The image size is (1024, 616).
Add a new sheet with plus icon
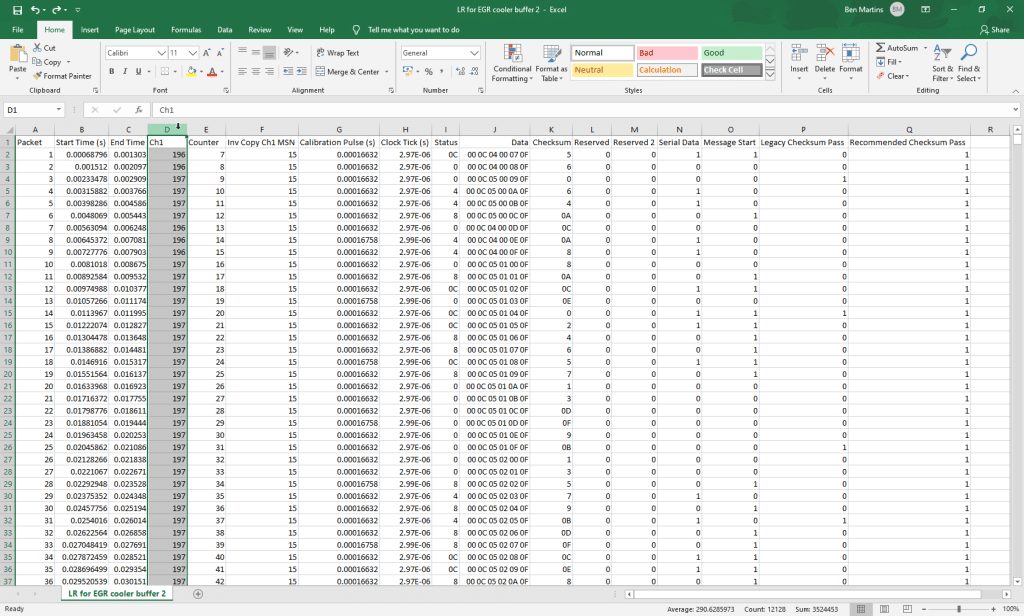pos(198,594)
